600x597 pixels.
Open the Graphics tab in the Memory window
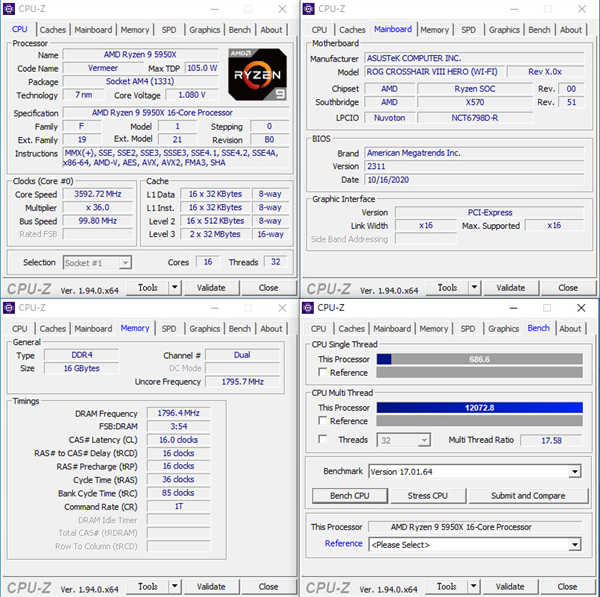pos(205,329)
